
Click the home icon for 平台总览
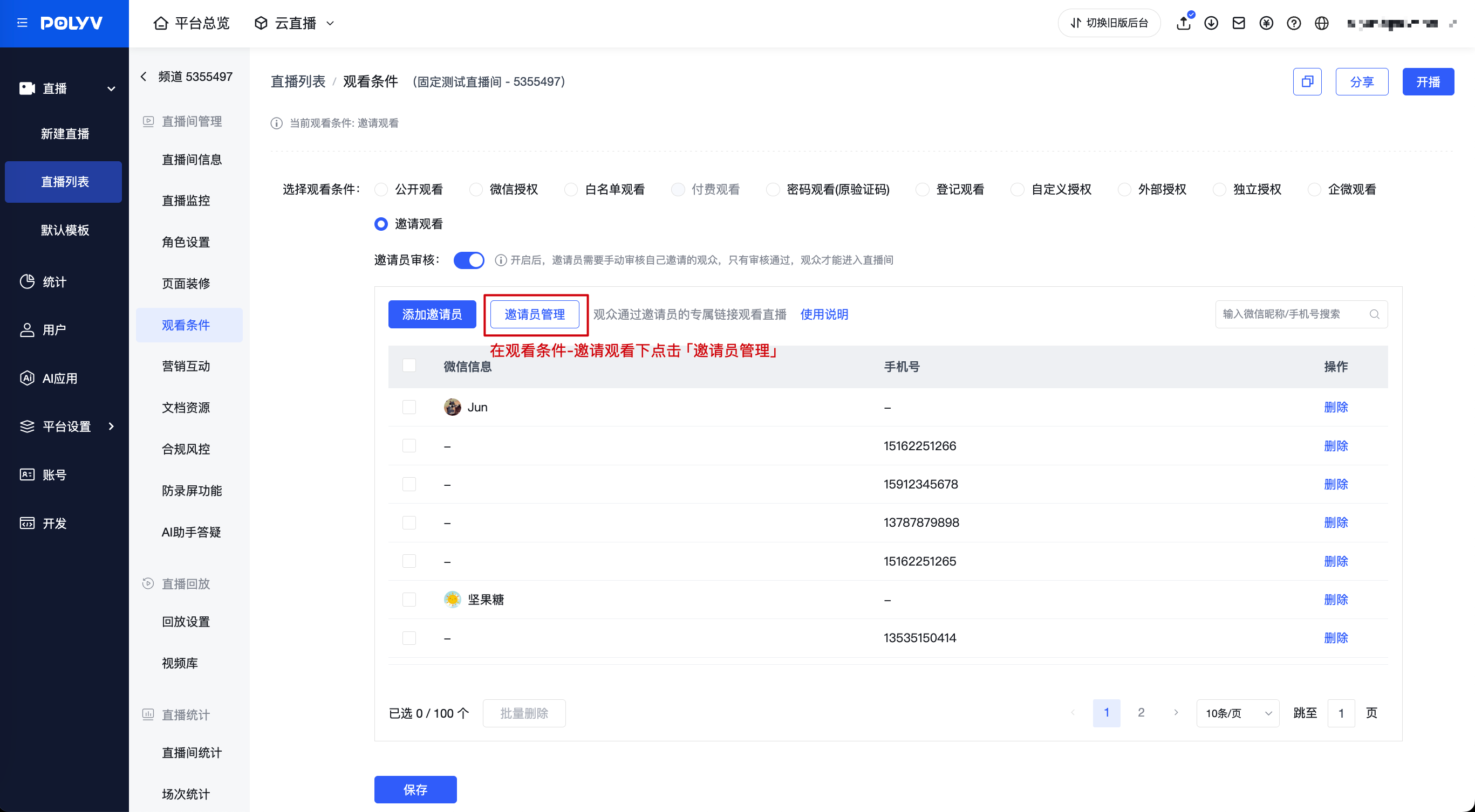(x=161, y=23)
